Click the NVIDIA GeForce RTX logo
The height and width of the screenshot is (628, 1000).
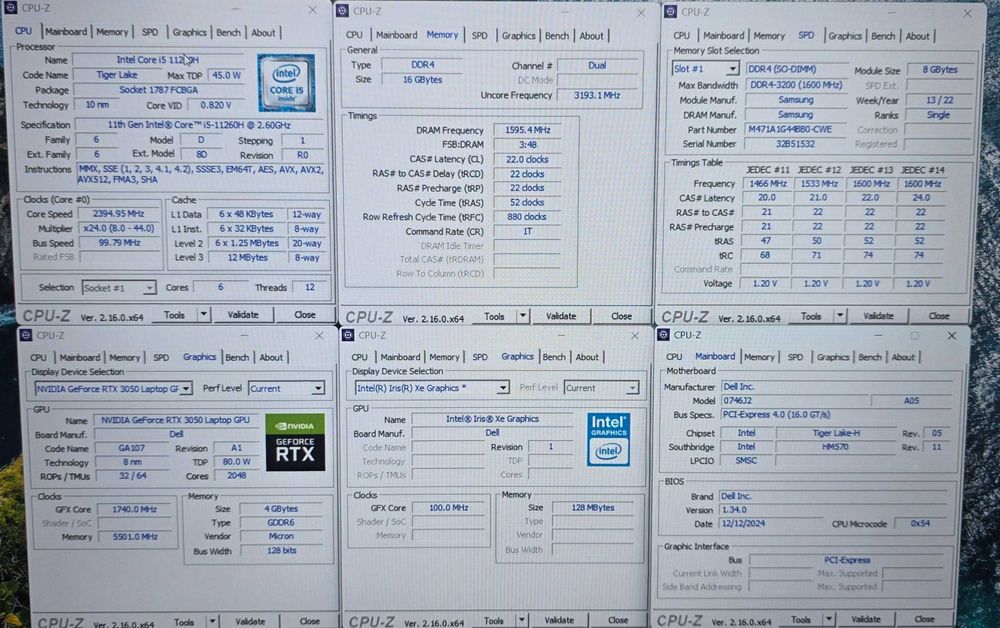(x=295, y=442)
